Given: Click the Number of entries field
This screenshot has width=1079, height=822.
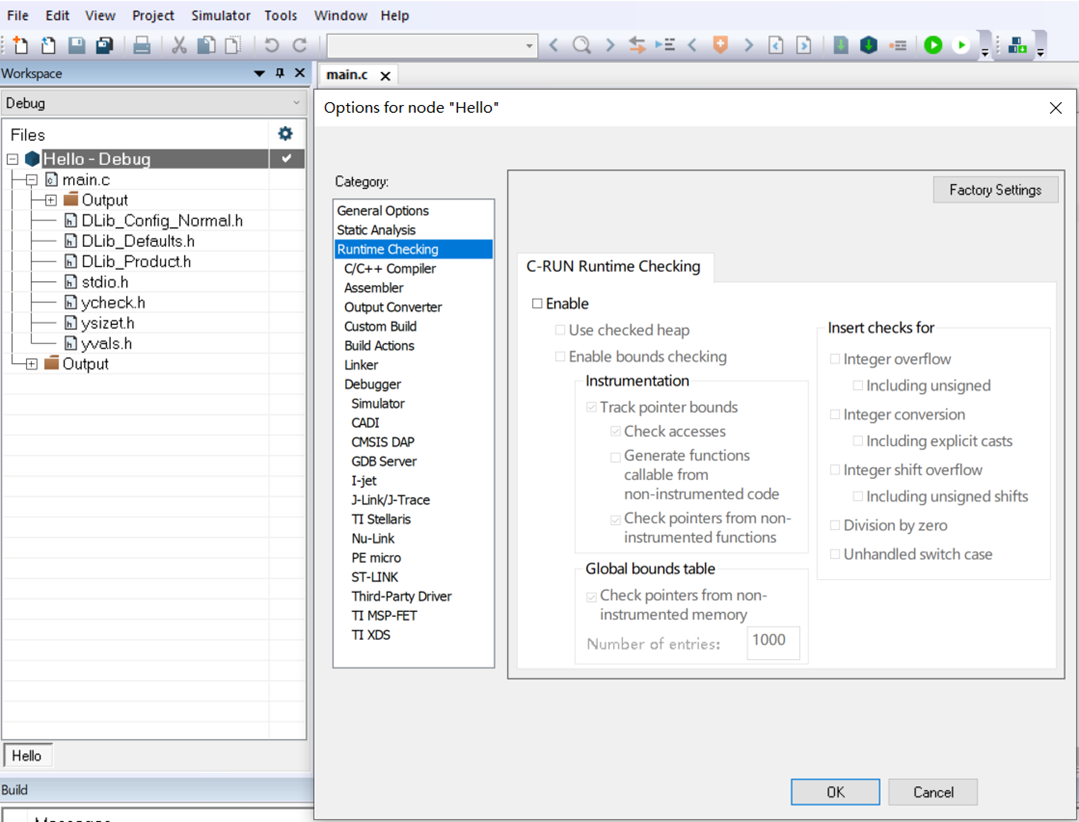Looking at the screenshot, I should (x=773, y=642).
